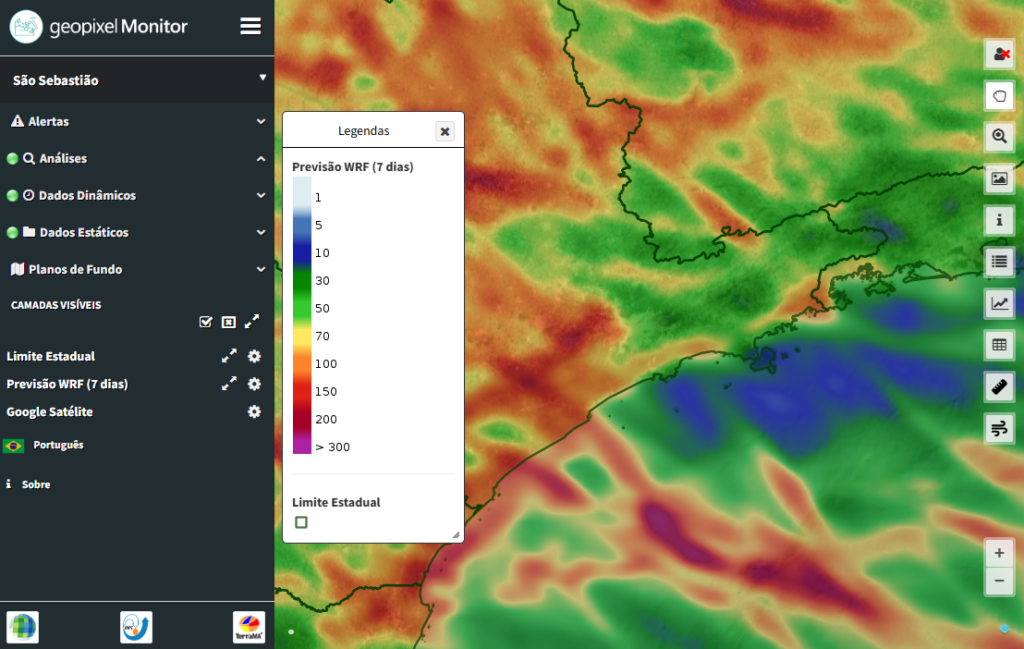Open the map information tool
This screenshot has height=649, width=1024.
pos(999,220)
